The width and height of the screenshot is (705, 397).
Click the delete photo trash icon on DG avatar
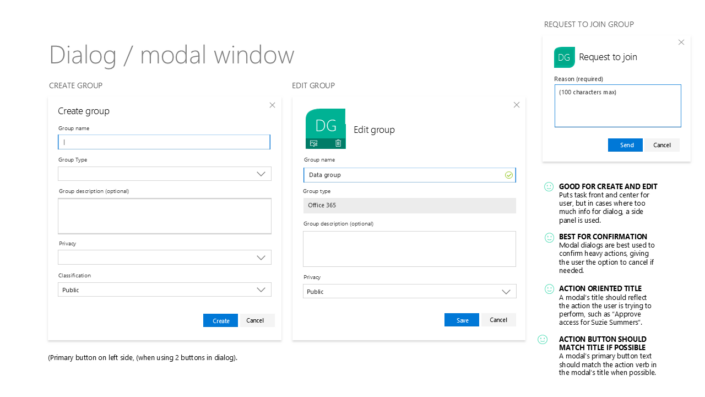coord(338,143)
